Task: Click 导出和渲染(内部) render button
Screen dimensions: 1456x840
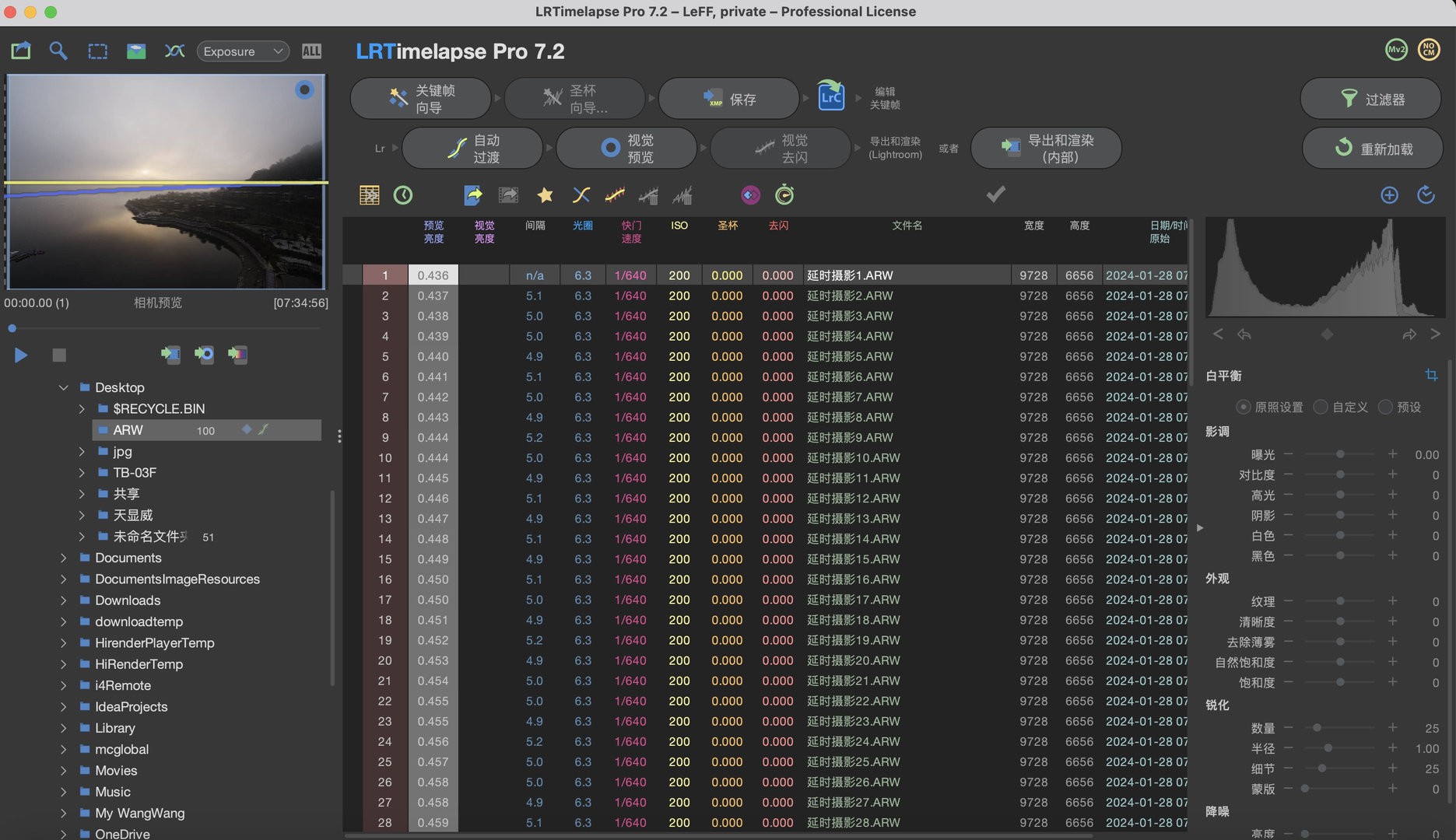Action: pyautogui.click(x=1046, y=148)
